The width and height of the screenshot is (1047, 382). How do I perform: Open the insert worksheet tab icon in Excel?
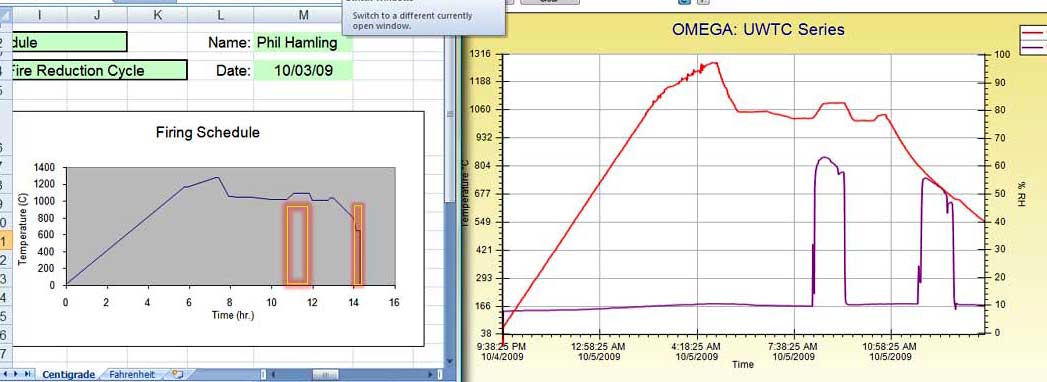[x=178, y=374]
